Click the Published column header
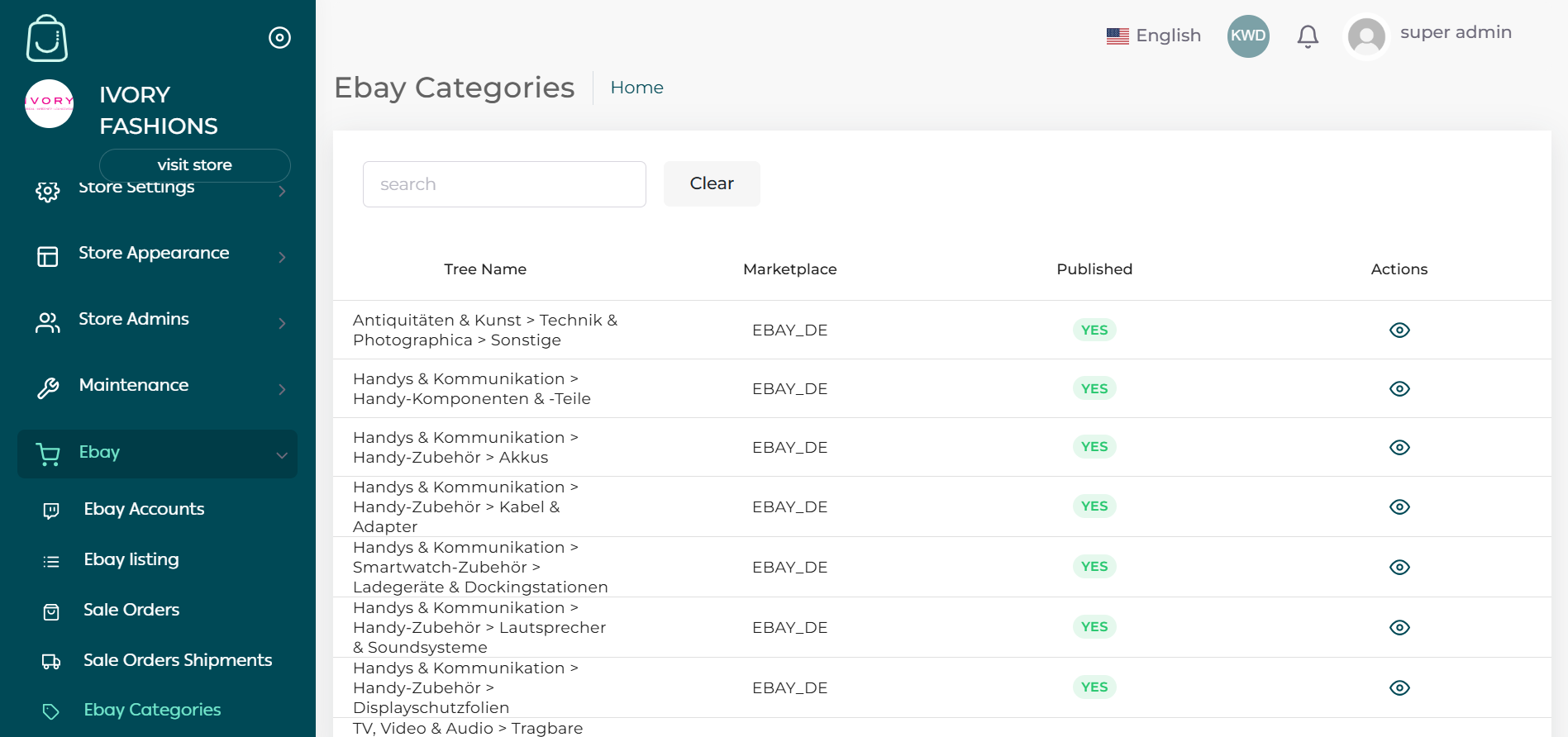The image size is (1568, 737). click(x=1094, y=269)
